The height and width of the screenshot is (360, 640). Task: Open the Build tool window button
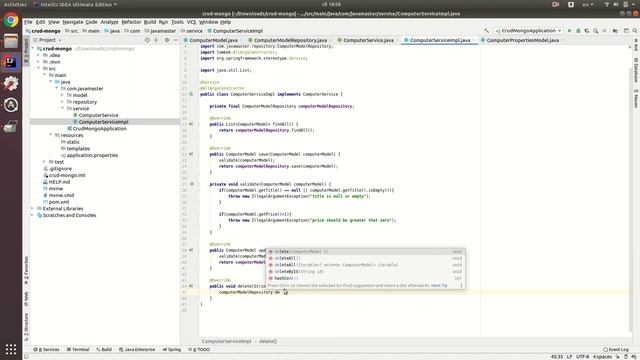pos(104,349)
